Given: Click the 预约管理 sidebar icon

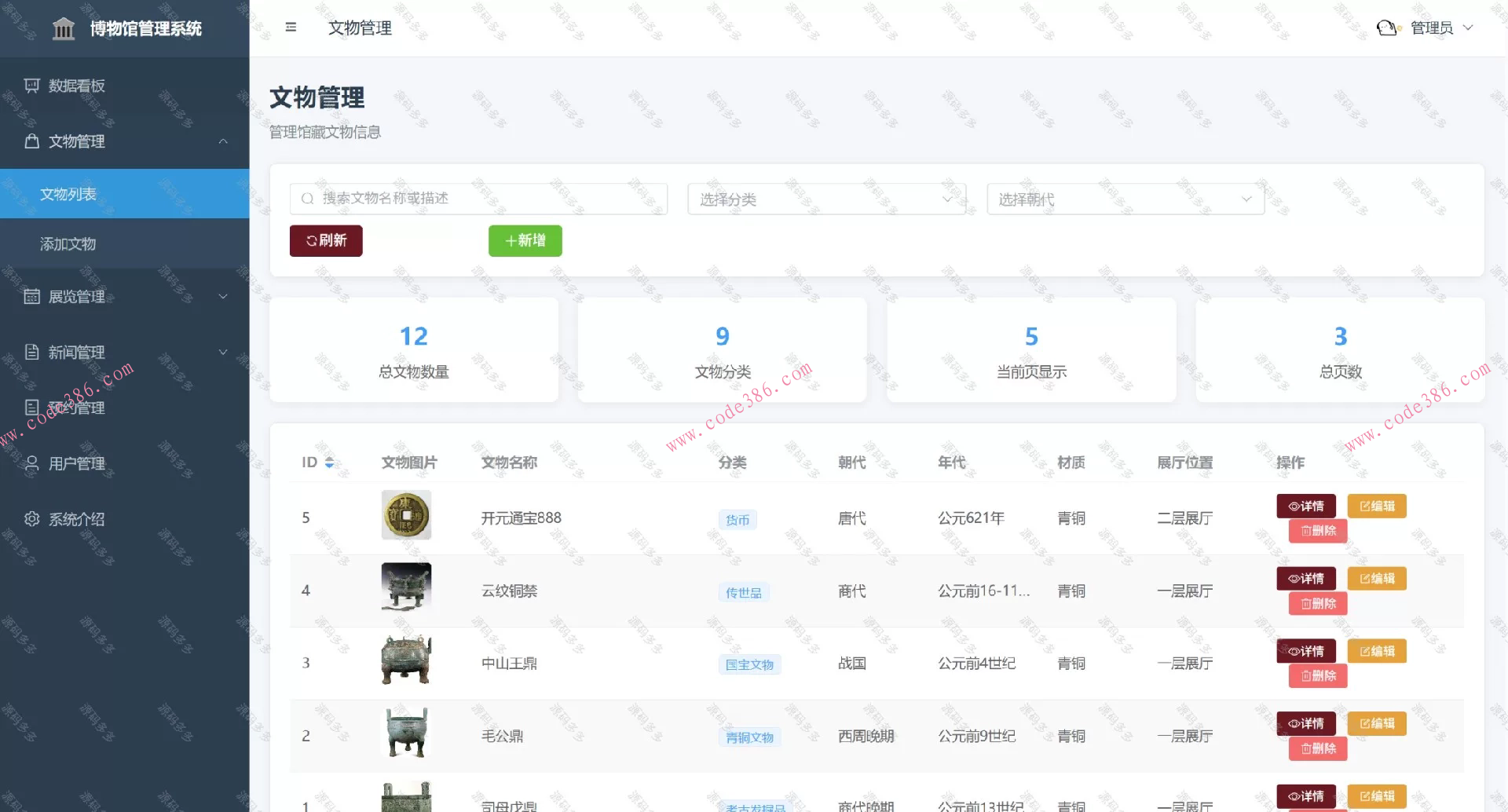Looking at the screenshot, I should pos(31,408).
